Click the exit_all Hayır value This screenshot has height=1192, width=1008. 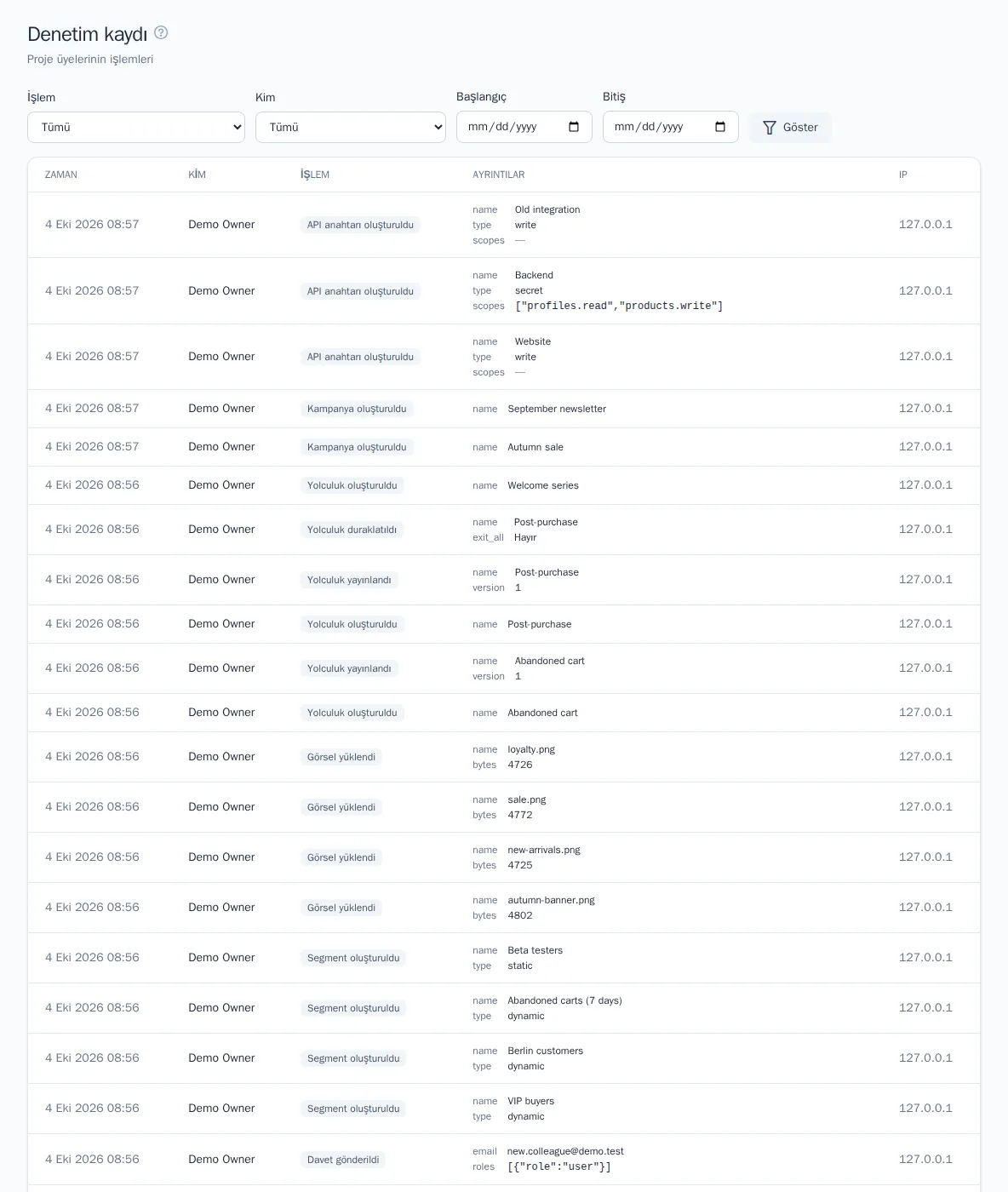(525, 537)
